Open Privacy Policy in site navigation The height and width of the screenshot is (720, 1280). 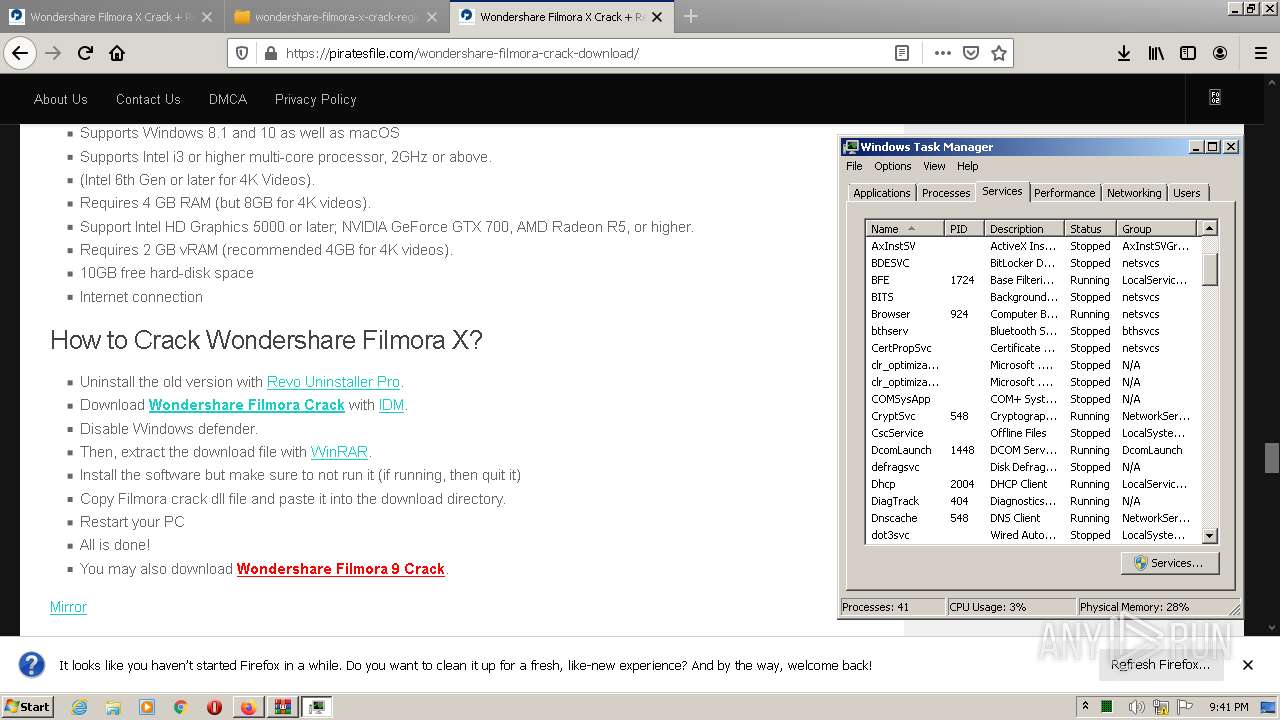[316, 99]
